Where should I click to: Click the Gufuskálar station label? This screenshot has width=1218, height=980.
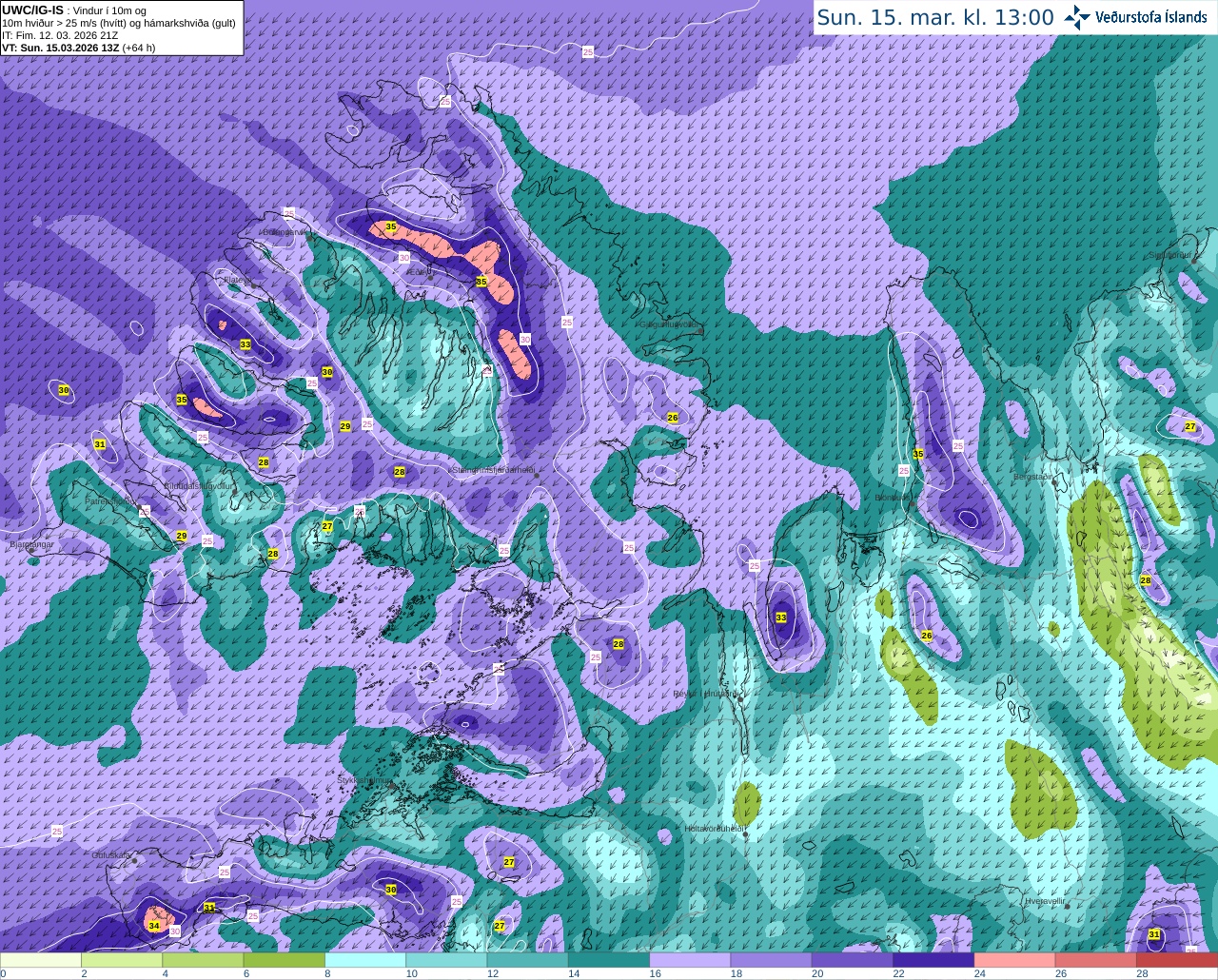coord(111,855)
